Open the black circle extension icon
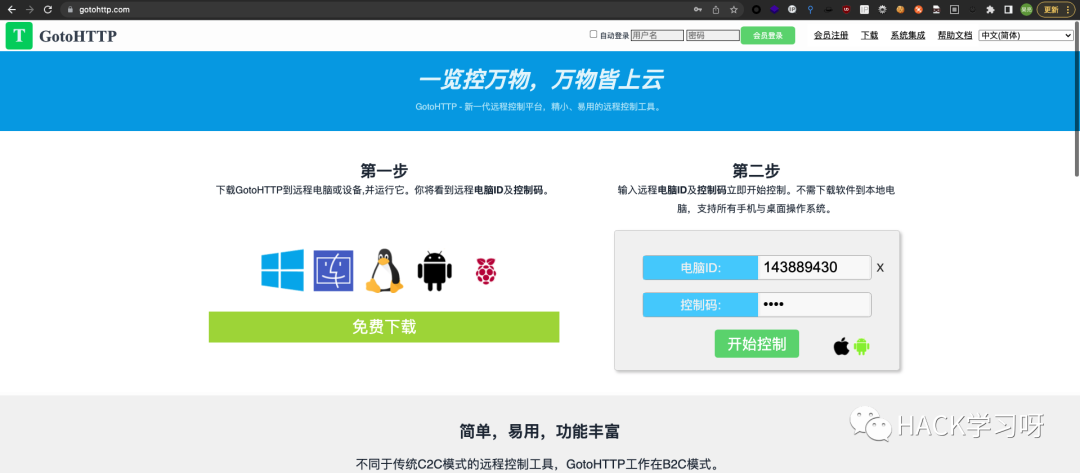Screen dimensions: 1080x473 (x=756, y=10)
